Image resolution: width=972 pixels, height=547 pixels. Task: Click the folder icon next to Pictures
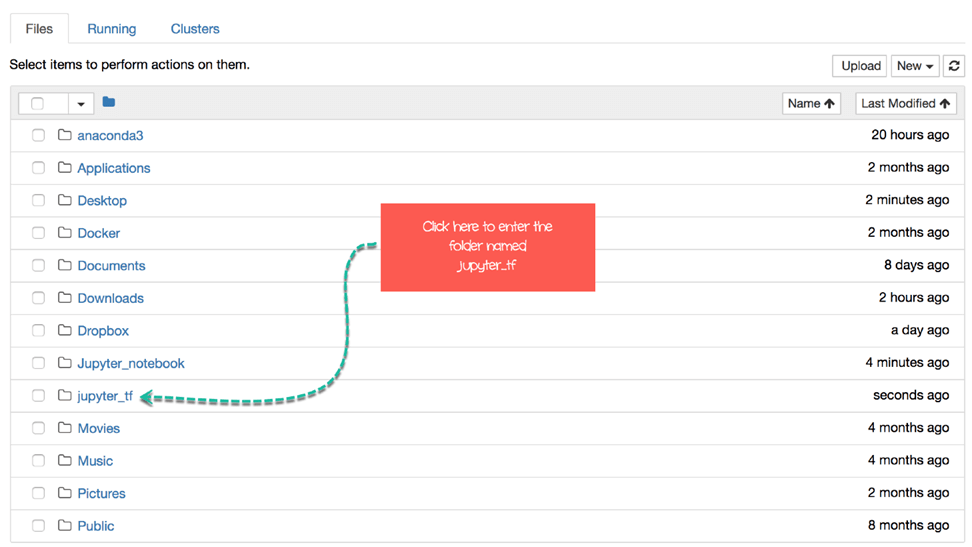(65, 493)
